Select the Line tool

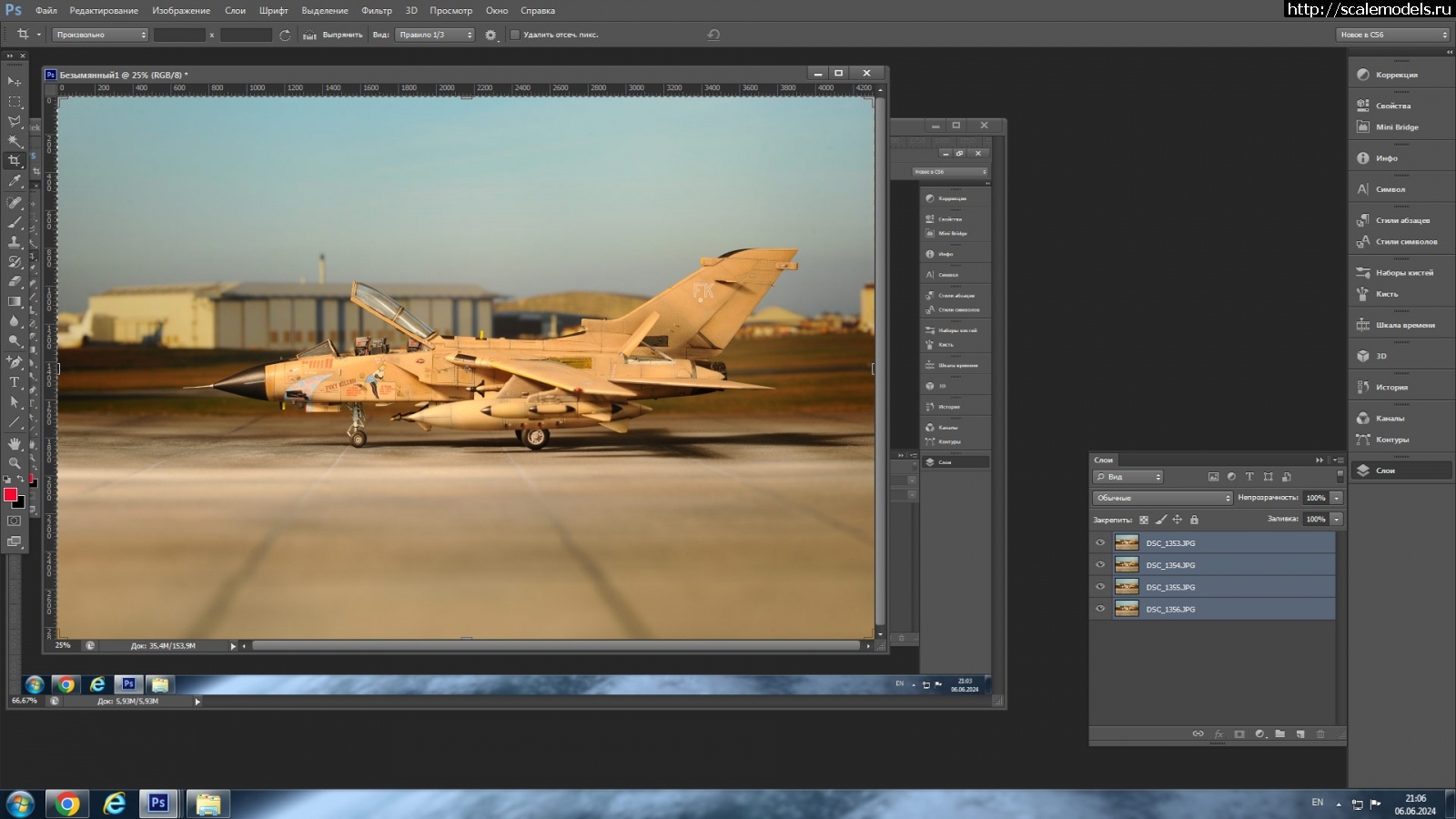coord(15,422)
